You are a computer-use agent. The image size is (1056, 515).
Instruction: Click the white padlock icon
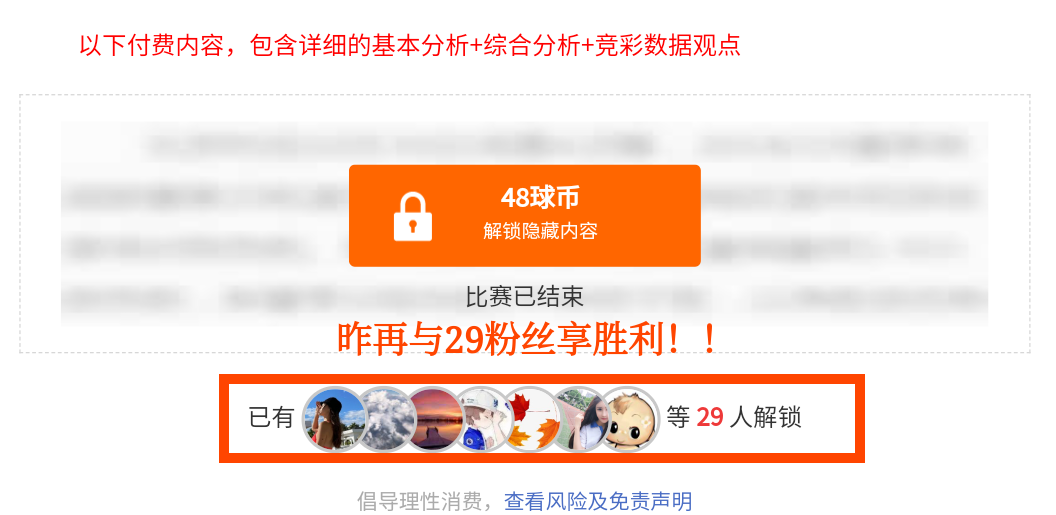[412, 217]
